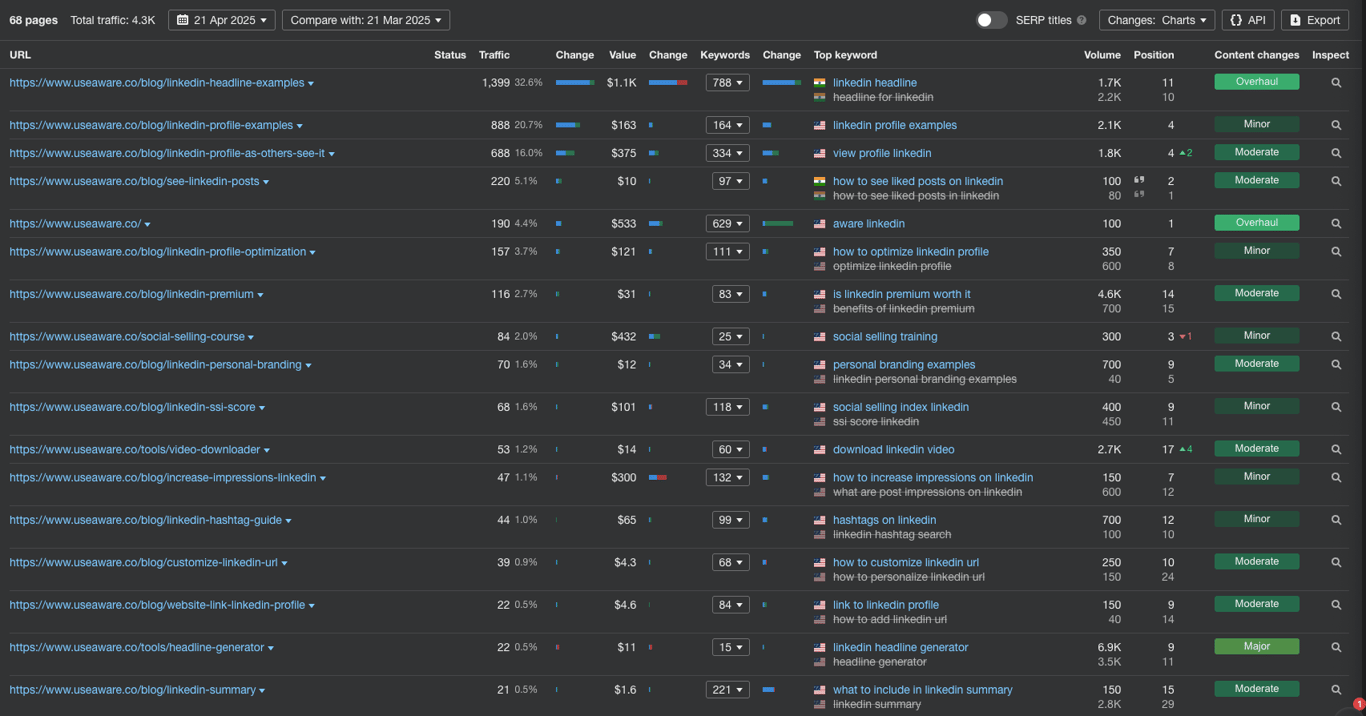
Task: Click inspect magnifier for useaware.co homepage row
Action: (x=1336, y=224)
